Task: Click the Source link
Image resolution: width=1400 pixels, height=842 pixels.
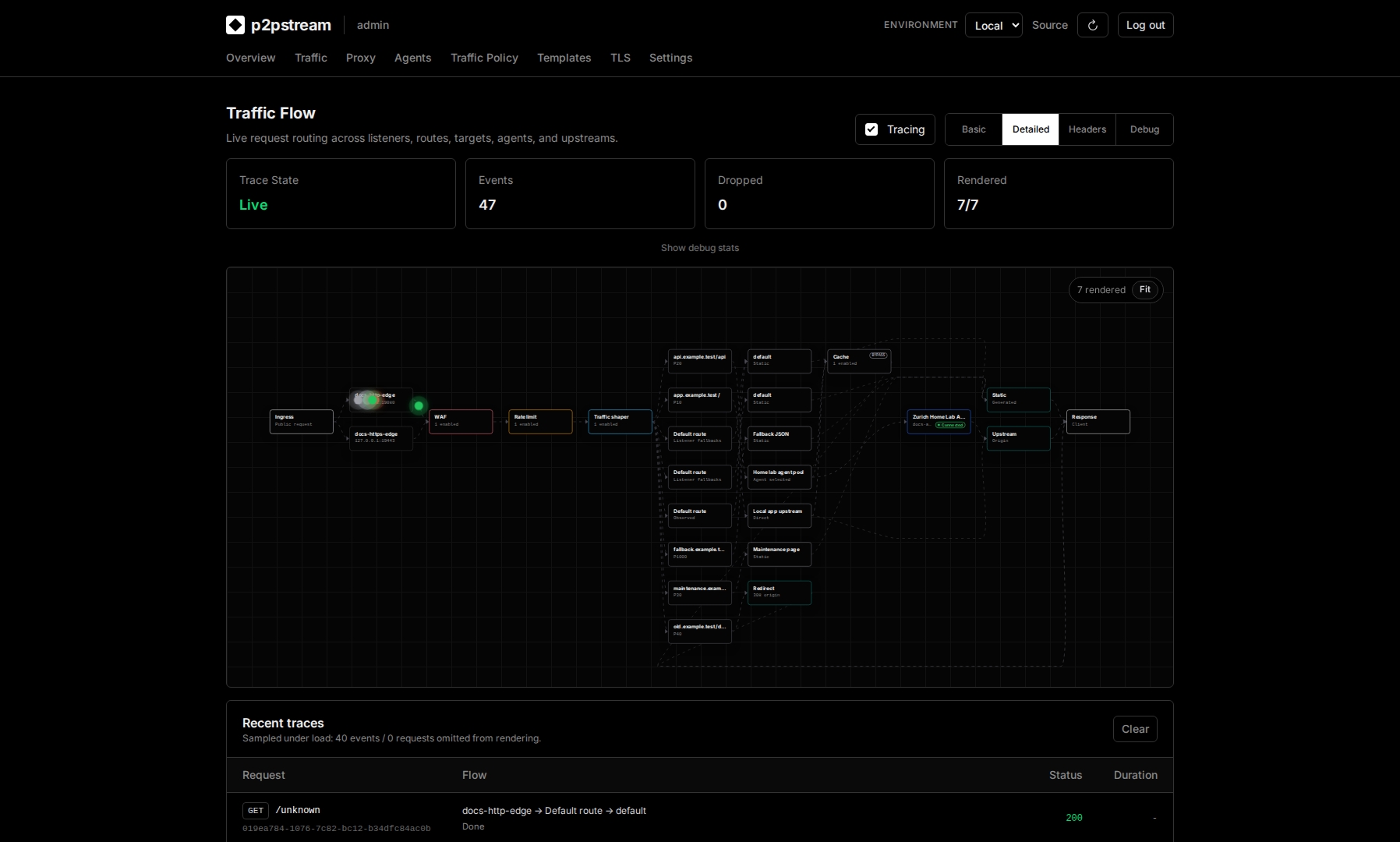Action: [1049, 25]
